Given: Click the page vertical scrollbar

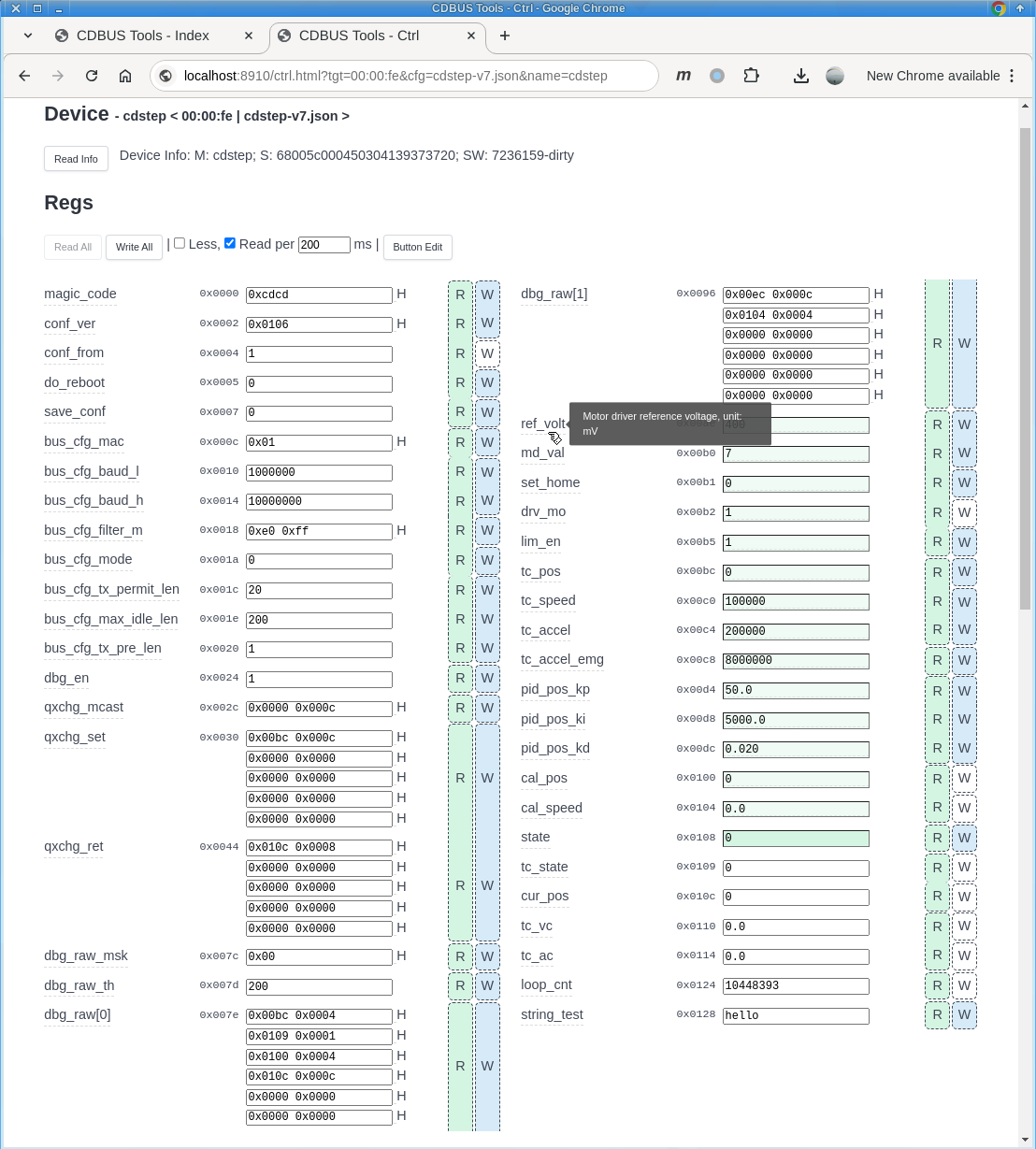Looking at the screenshot, I should tap(1025, 369).
